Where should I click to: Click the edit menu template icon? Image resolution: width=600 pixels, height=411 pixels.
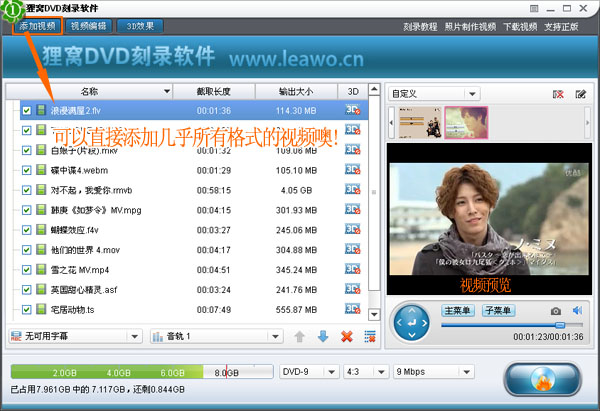pos(580,94)
